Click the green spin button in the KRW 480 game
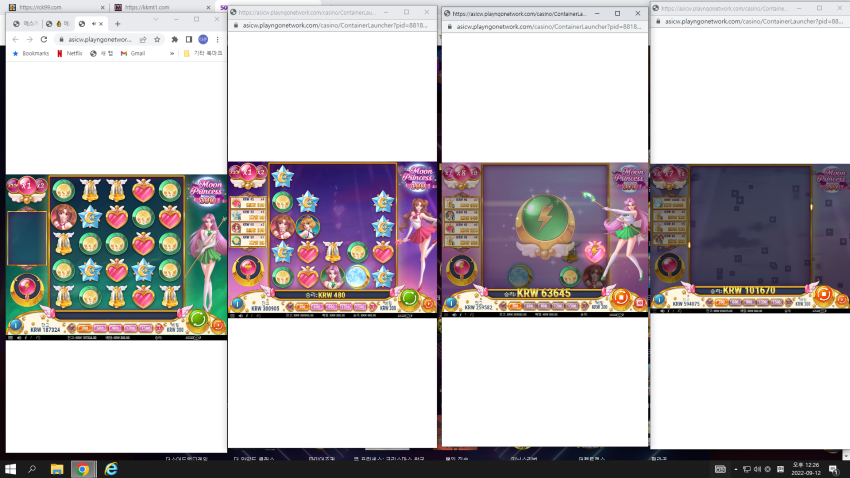The height and width of the screenshot is (478, 850). (409, 298)
